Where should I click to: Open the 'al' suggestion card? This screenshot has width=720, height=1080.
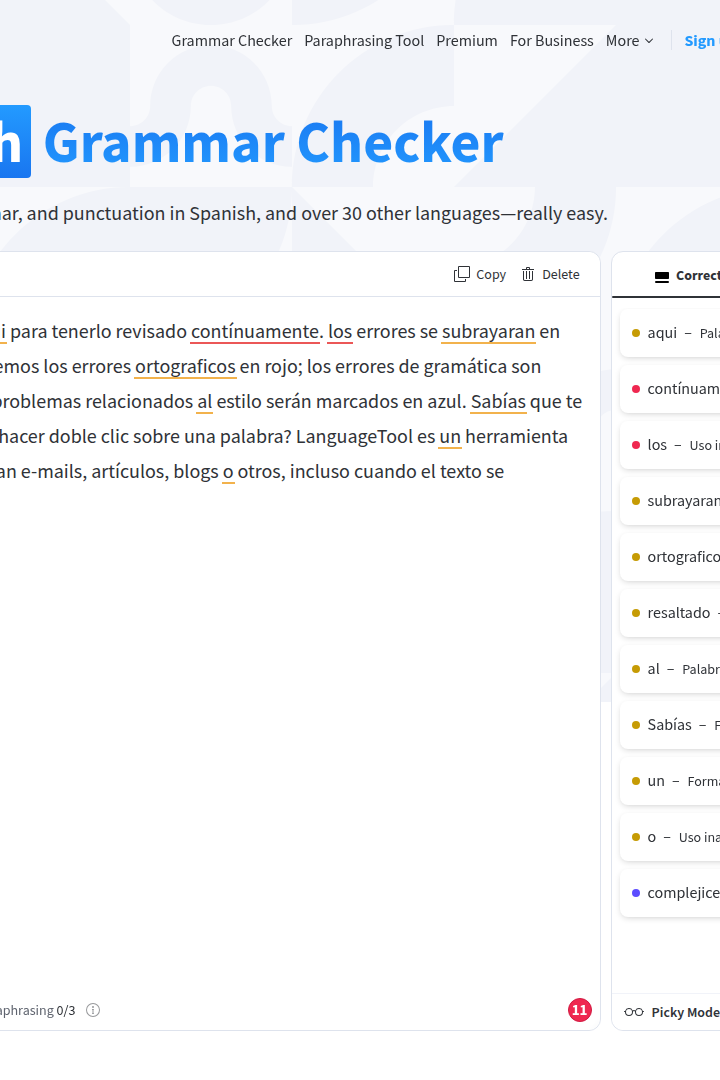click(x=670, y=669)
